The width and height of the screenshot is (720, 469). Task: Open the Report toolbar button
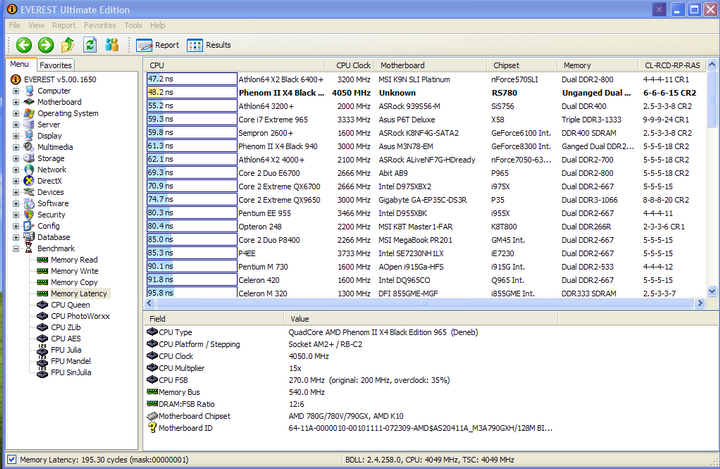158,45
